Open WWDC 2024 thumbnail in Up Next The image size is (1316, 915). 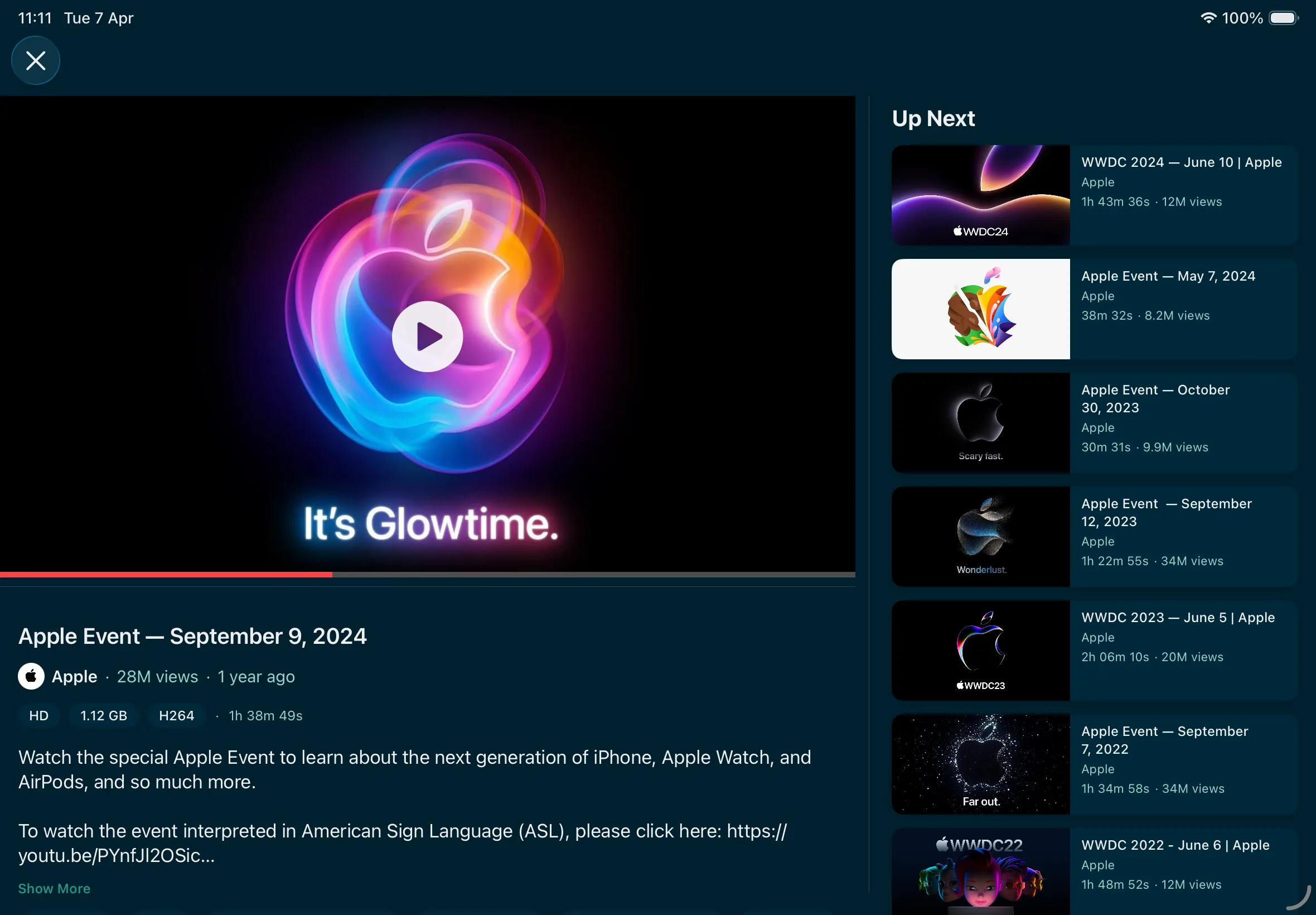pyautogui.click(x=980, y=195)
